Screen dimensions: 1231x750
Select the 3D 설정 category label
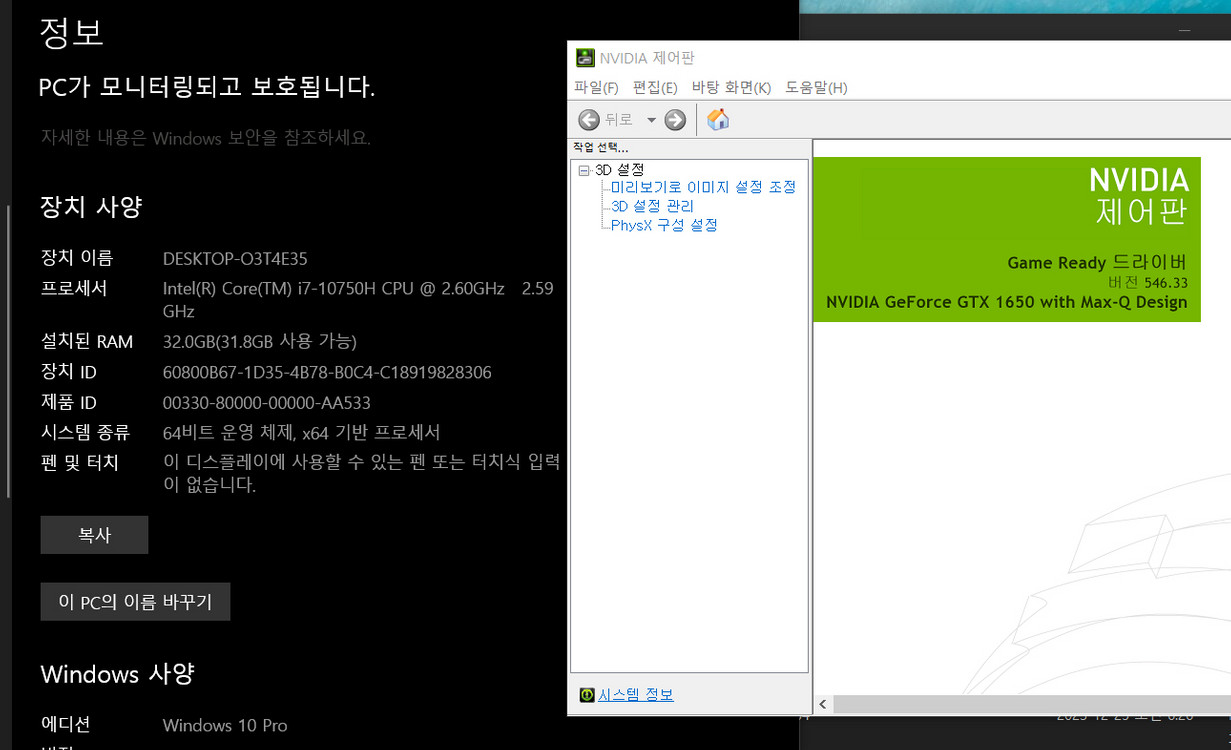click(x=619, y=170)
